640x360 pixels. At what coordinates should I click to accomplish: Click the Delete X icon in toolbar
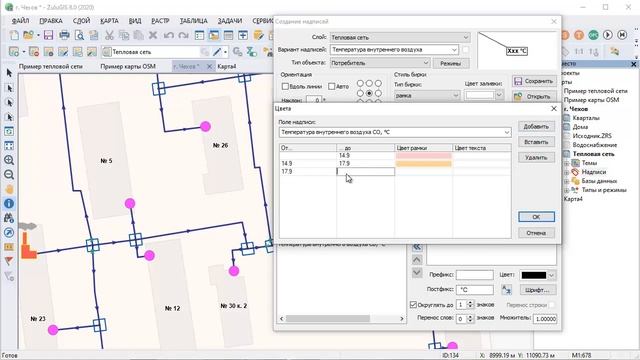click(153, 35)
